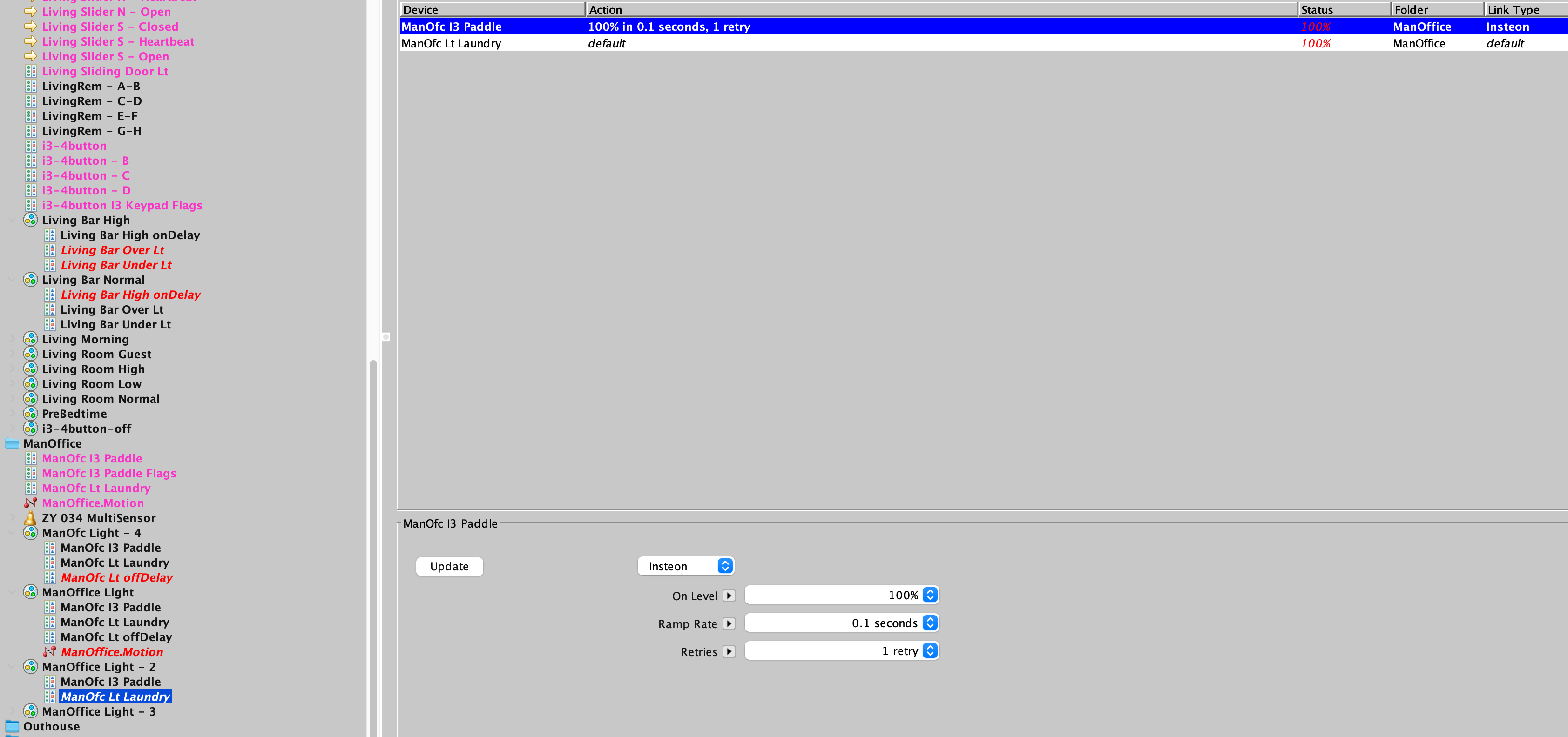
Task: Expand the ManOffice Light - 3 scene
Action: [x=12, y=711]
